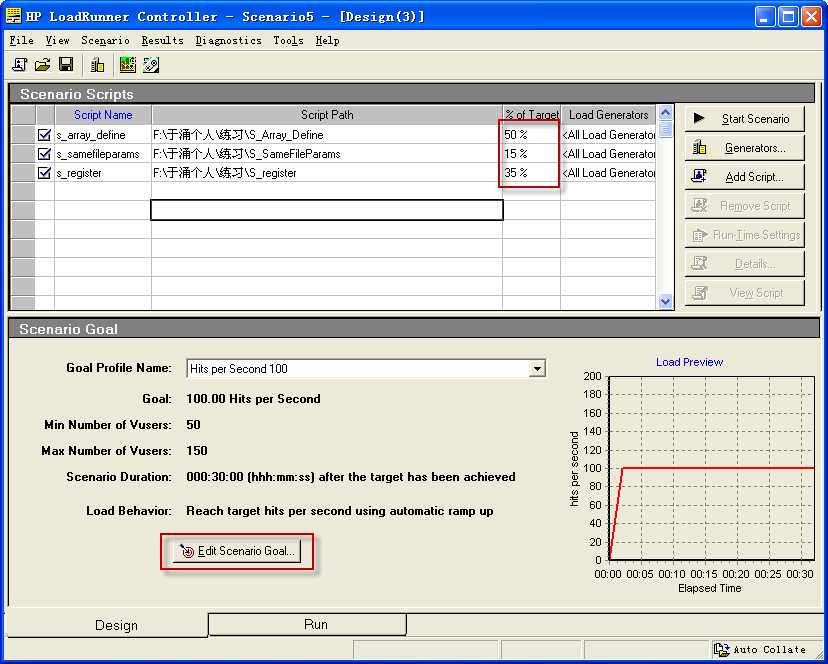Click the outlined empty Script Path cell
This screenshot has height=664, width=828.
pos(327,210)
